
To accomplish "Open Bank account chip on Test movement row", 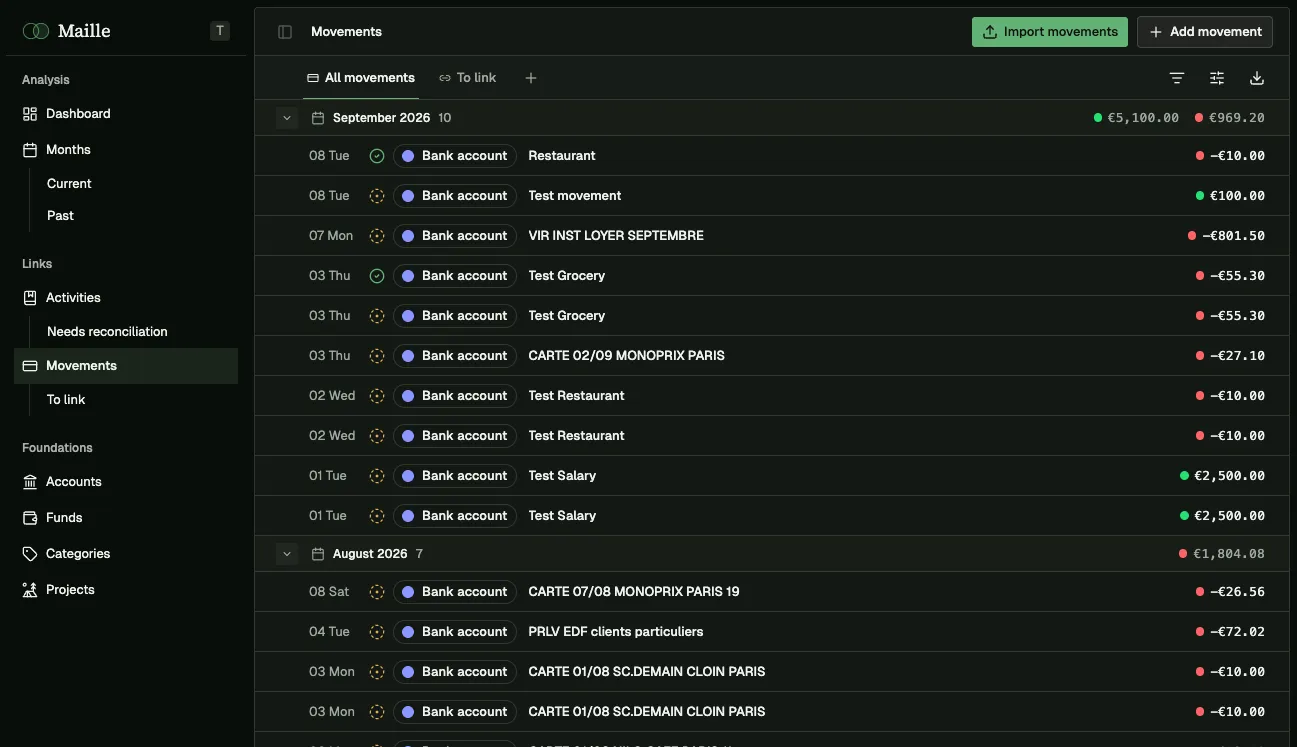I will (x=455, y=196).
